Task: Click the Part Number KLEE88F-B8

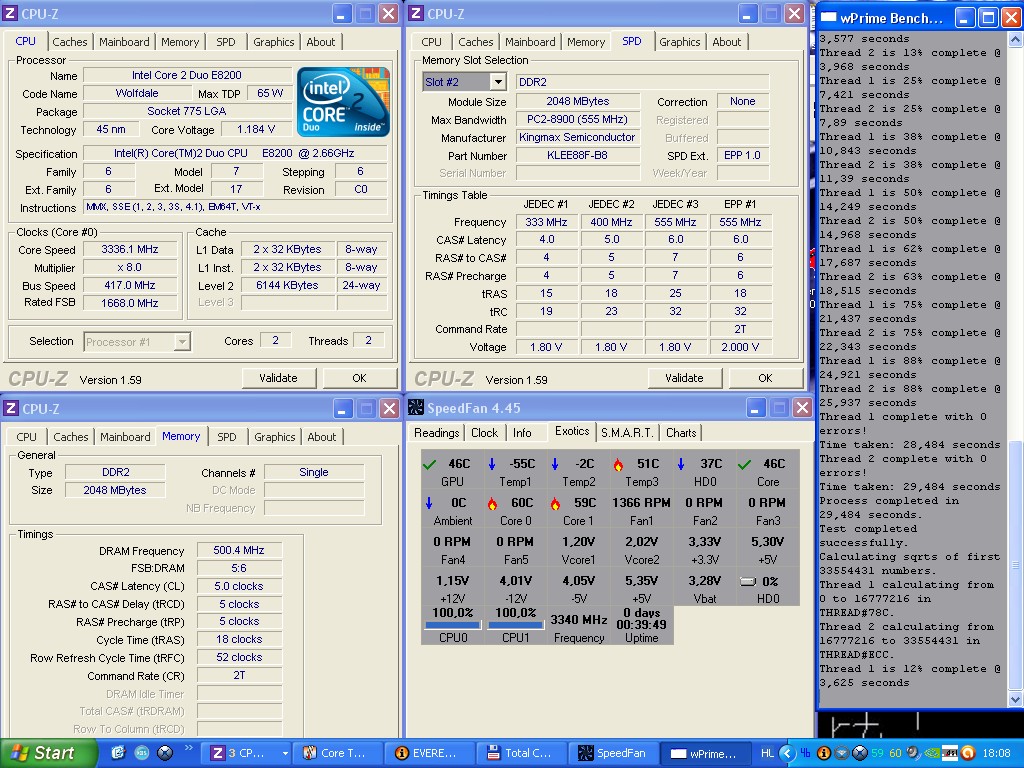Action: point(577,155)
